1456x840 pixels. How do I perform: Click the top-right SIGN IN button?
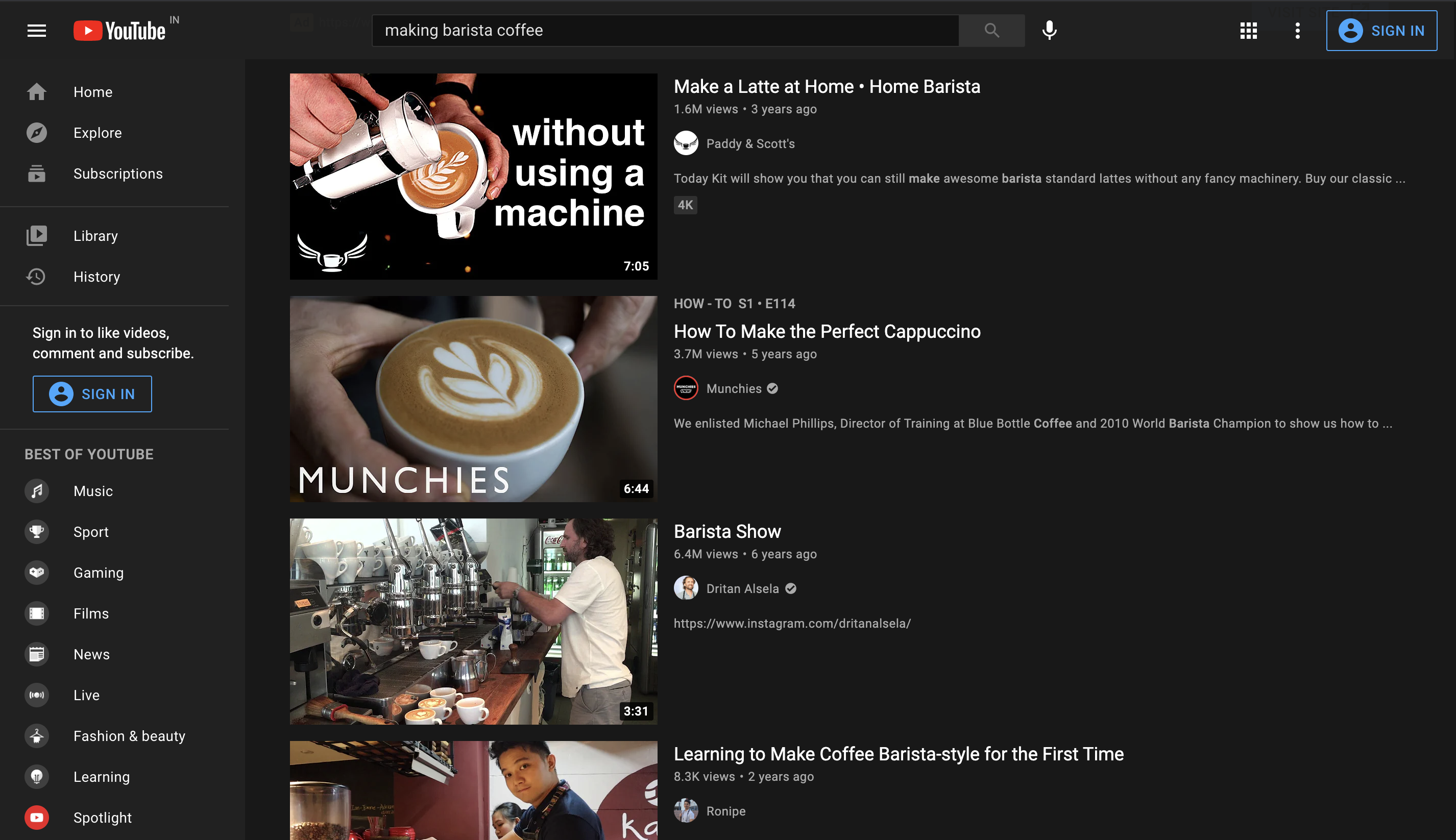(1381, 31)
